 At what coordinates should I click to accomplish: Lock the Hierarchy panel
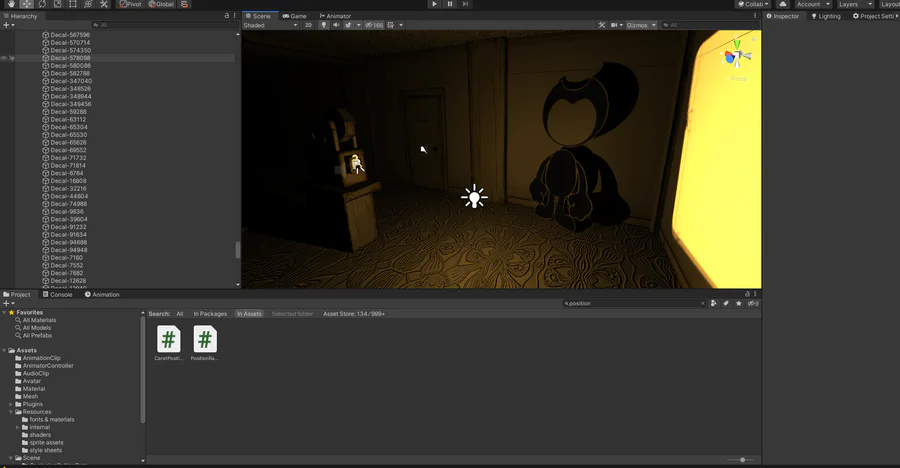tap(227, 16)
